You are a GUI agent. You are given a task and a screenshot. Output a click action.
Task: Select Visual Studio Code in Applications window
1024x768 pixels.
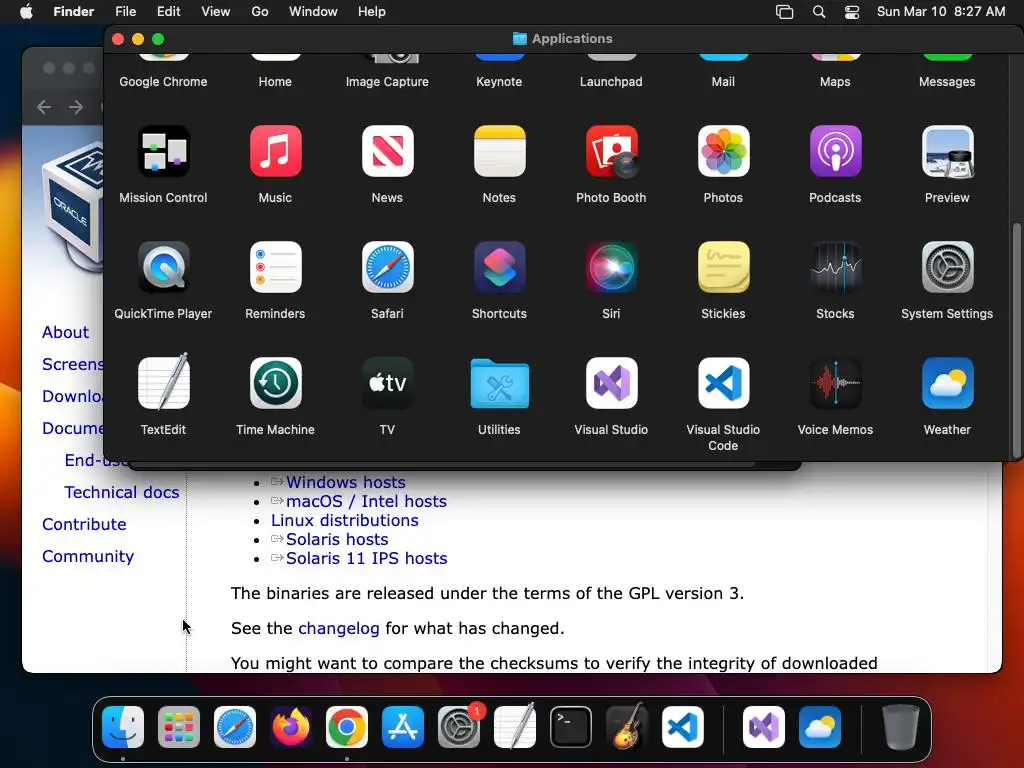[x=723, y=383]
